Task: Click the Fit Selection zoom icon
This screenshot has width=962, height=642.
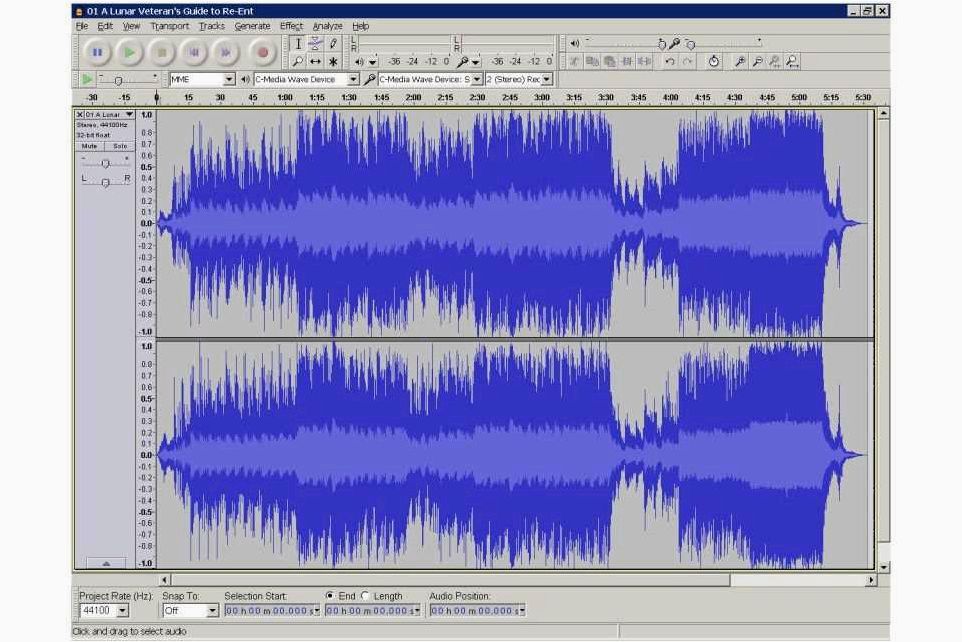Action: 775,61
